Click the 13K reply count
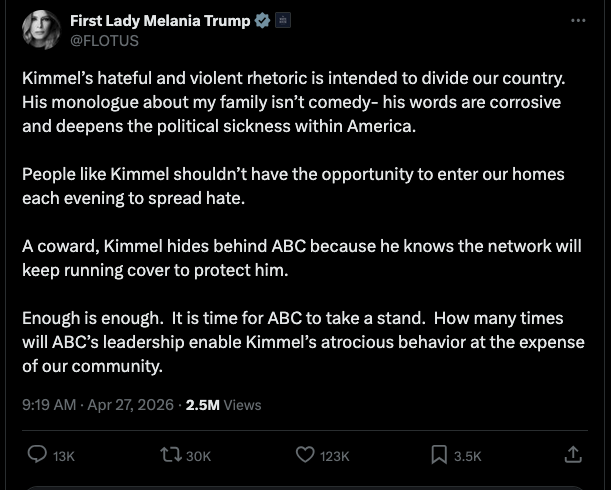This screenshot has width=611, height=490. (64, 456)
